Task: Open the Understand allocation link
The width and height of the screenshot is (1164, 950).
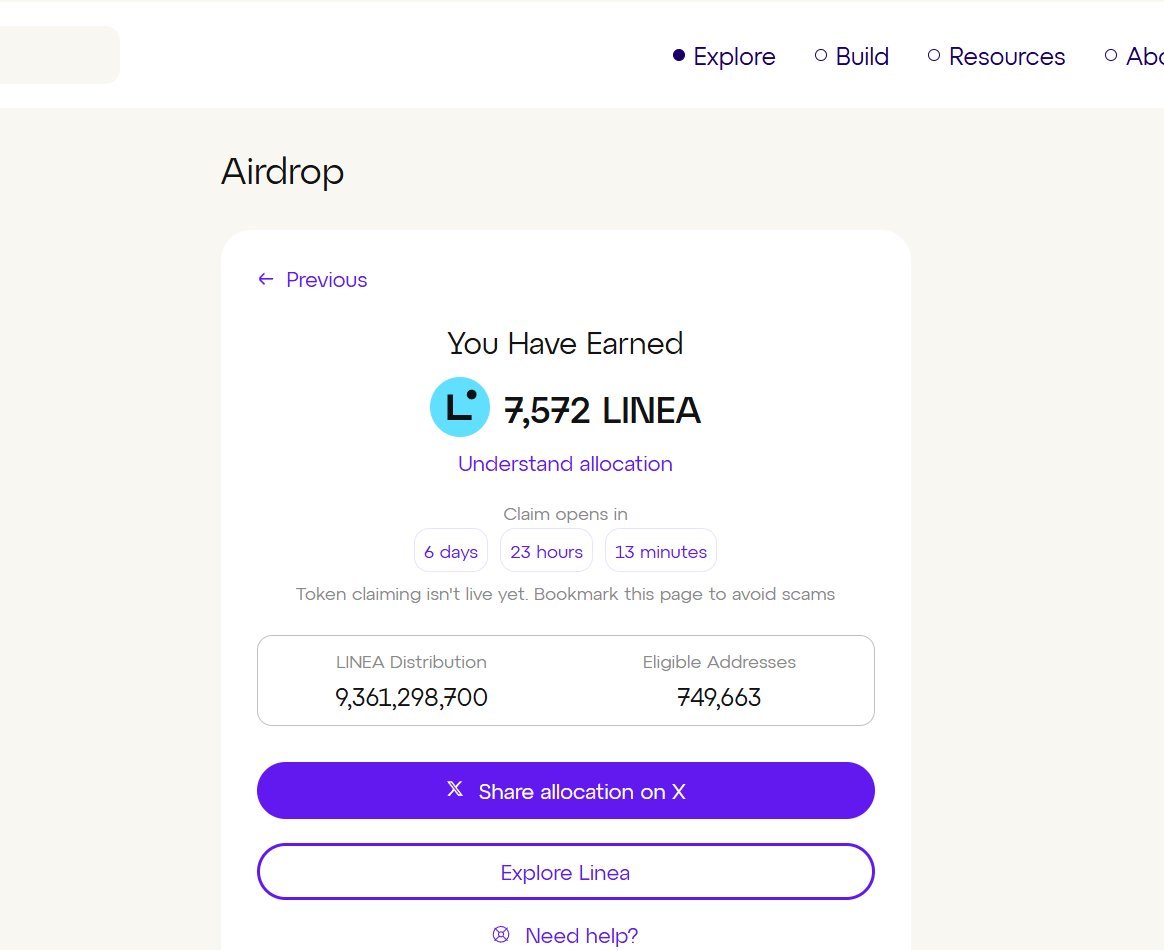Action: point(565,464)
